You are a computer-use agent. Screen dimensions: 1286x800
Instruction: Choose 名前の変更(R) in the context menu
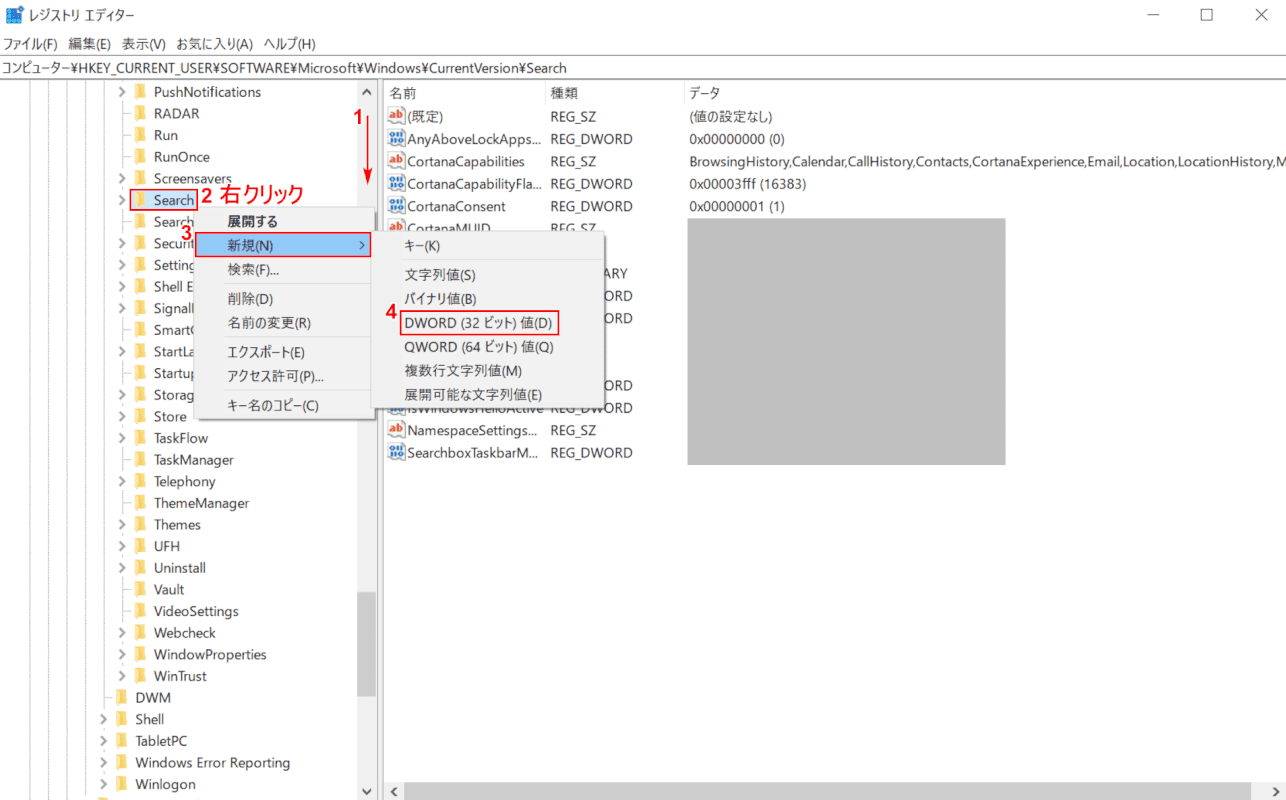tap(283, 323)
